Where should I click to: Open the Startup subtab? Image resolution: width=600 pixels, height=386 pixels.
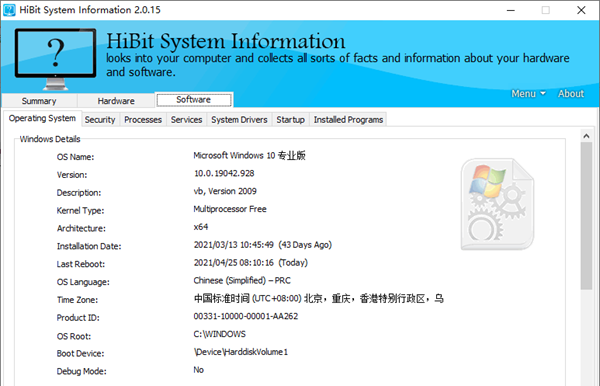click(290, 120)
